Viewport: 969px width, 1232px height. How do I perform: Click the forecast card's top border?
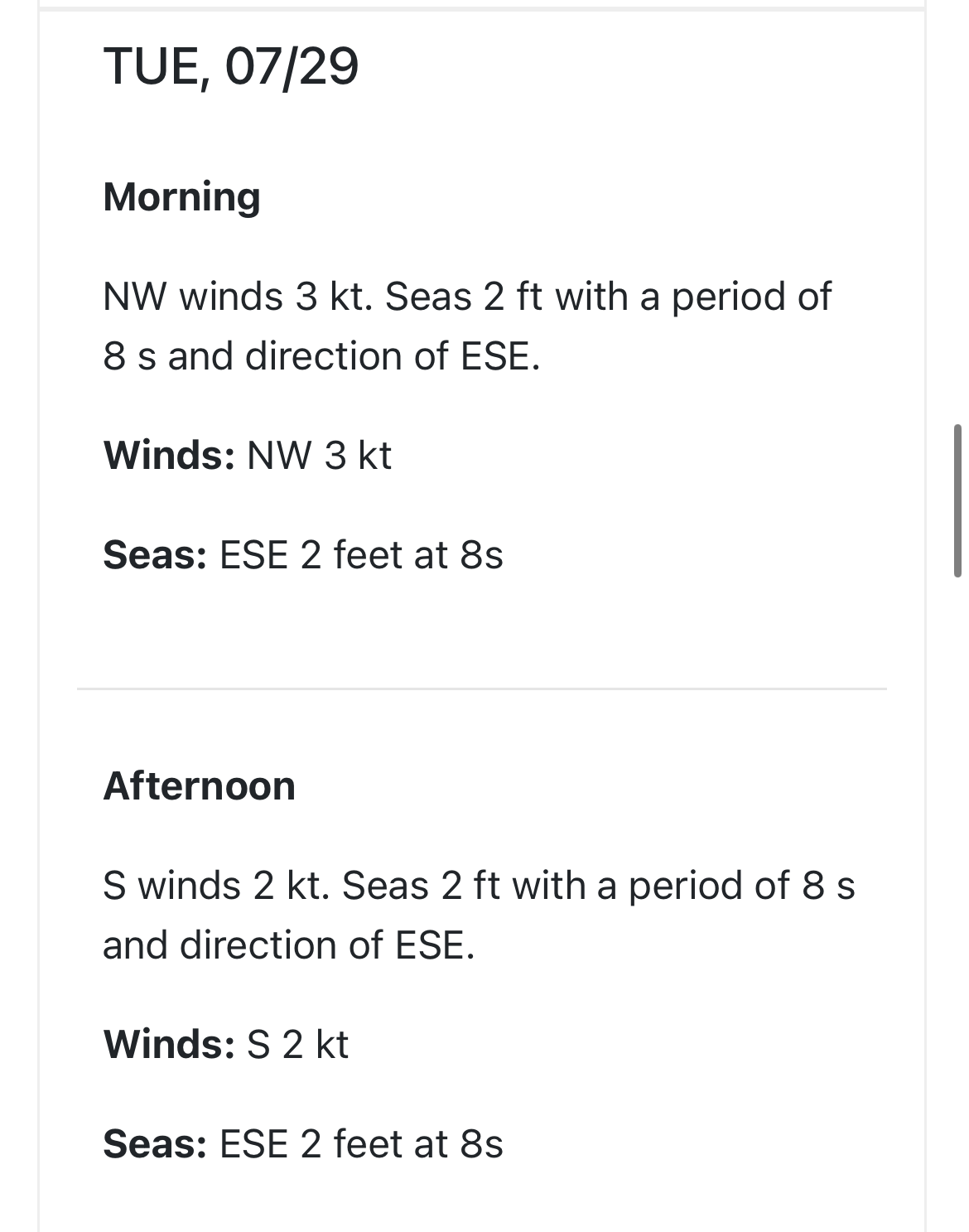click(x=482, y=10)
